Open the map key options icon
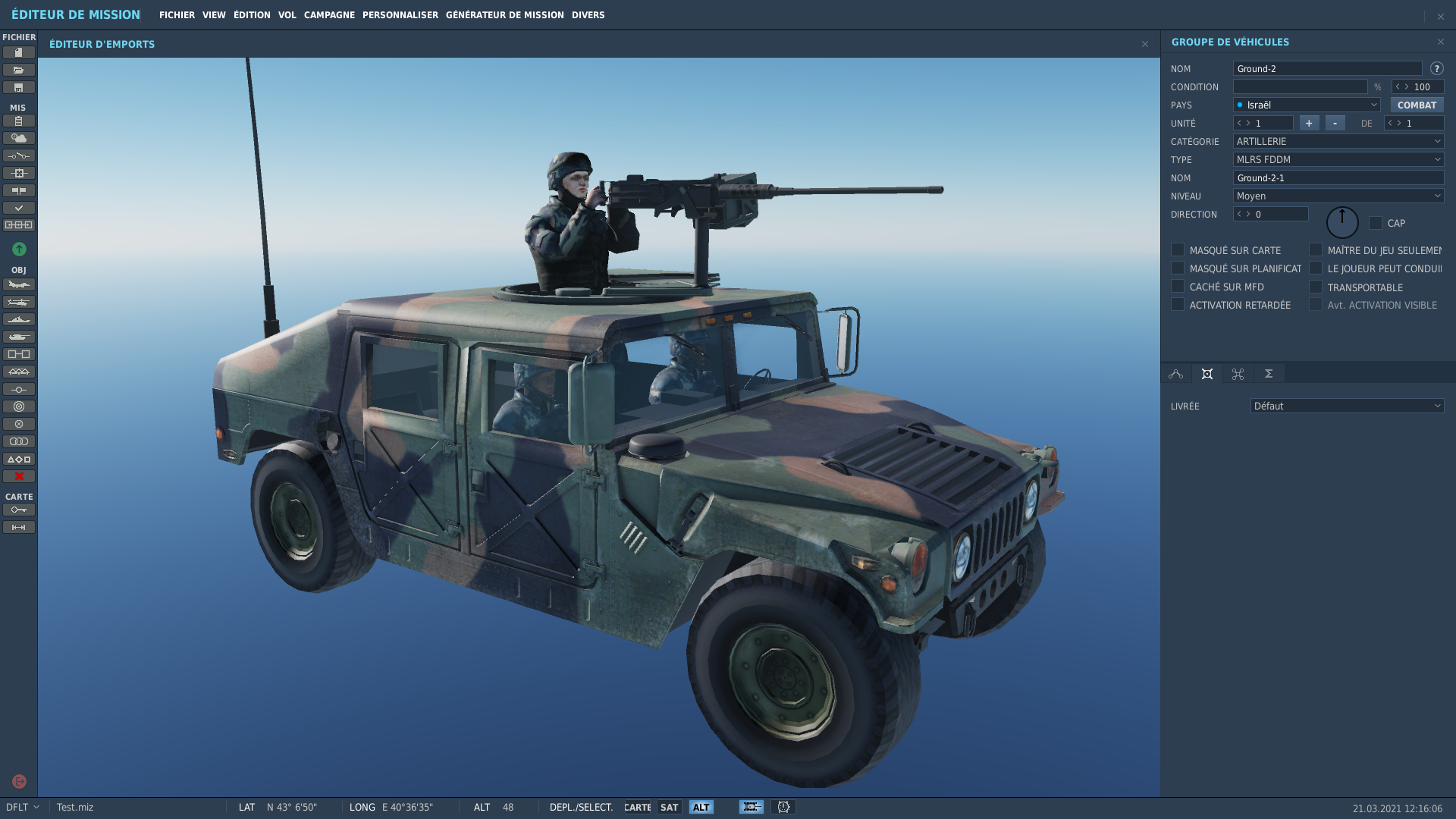Screen dimensions: 1456x819 pyautogui.click(x=19, y=510)
